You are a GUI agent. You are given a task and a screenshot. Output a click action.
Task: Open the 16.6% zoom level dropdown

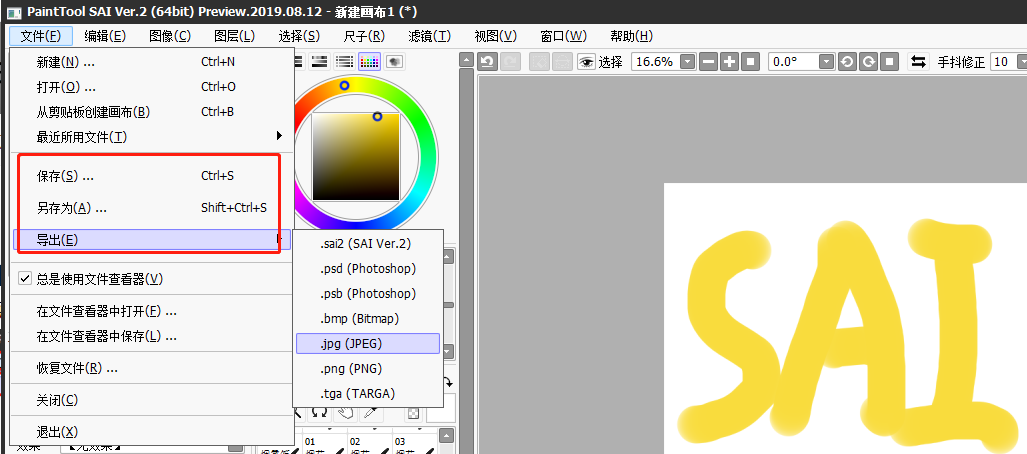click(688, 62)
